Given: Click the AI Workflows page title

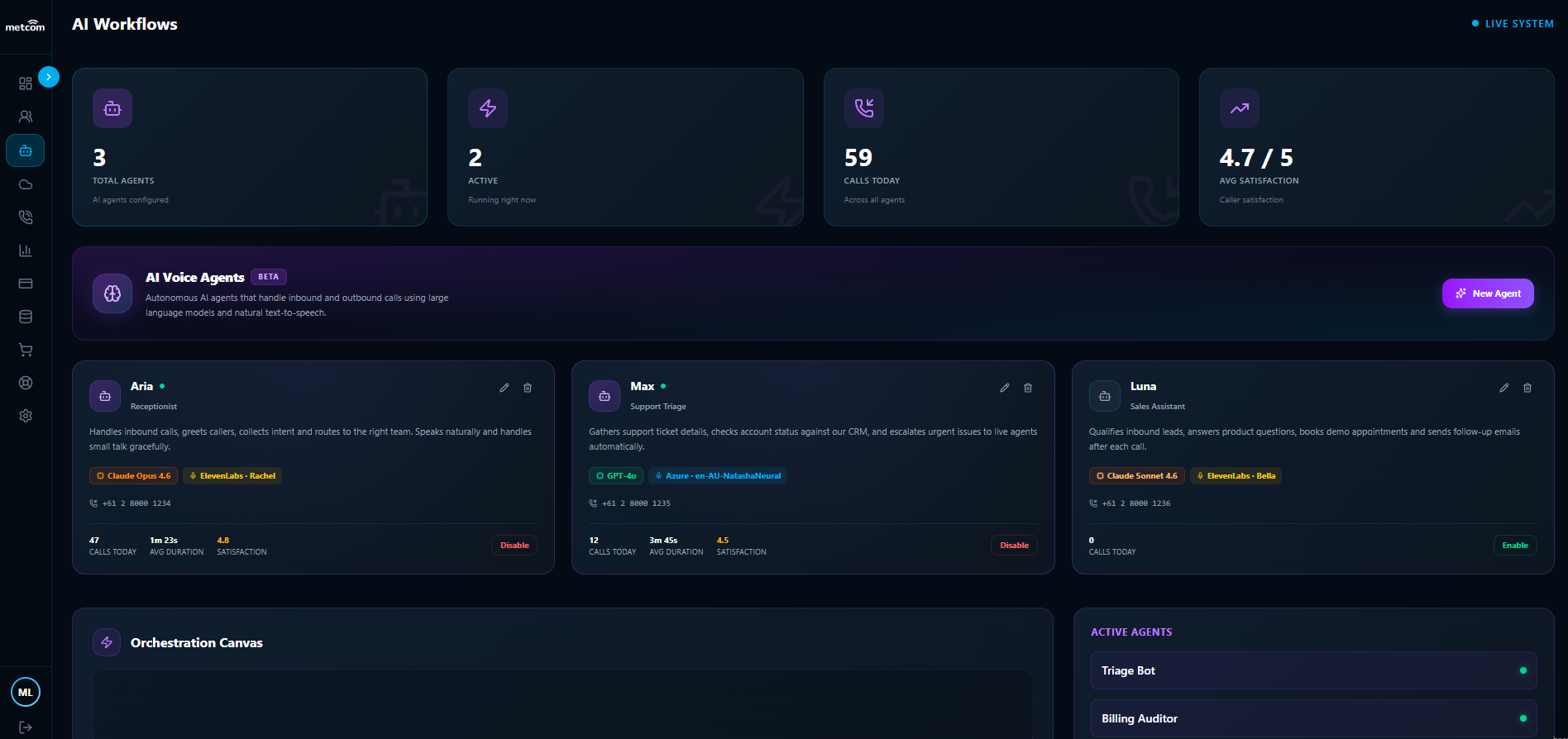Looking at the screenshot, I should tap(125, 24).
